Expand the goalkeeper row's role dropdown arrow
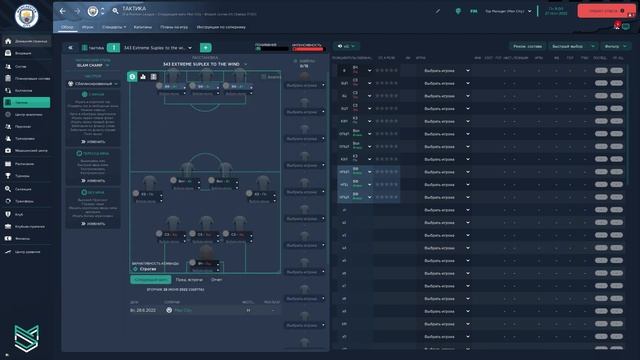Image resolution: width=640 pixels, height=360 pixels. [x=369, y=71]
